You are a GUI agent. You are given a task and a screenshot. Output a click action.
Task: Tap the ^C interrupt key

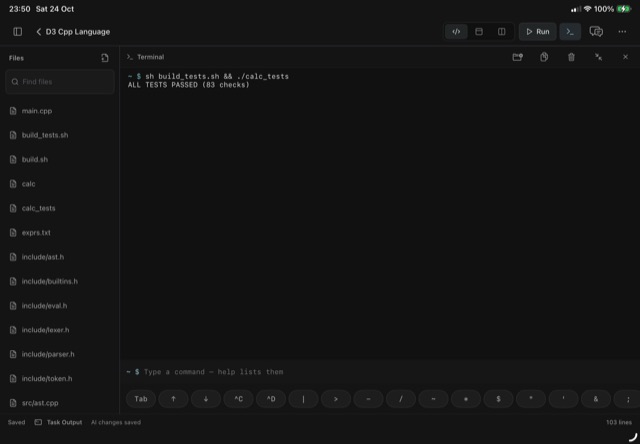(x=238, y=399)
